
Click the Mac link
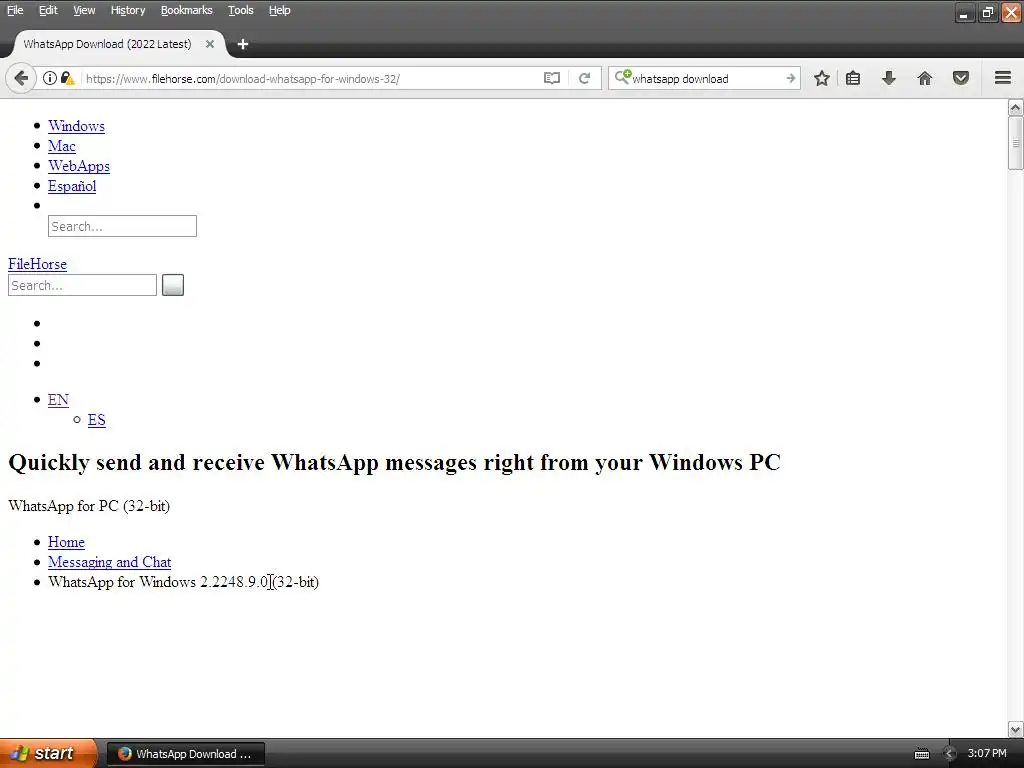[x=62, y=146]
